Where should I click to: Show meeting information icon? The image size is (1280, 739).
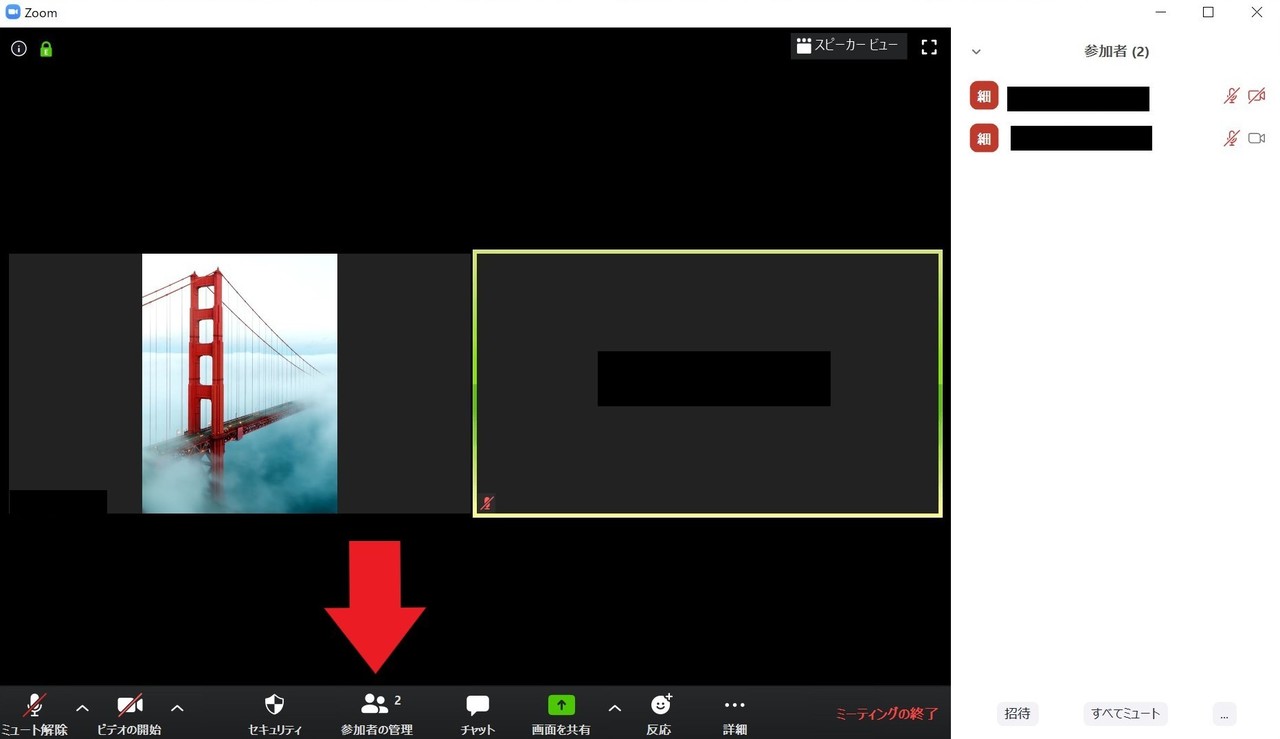tap(19, 48)
